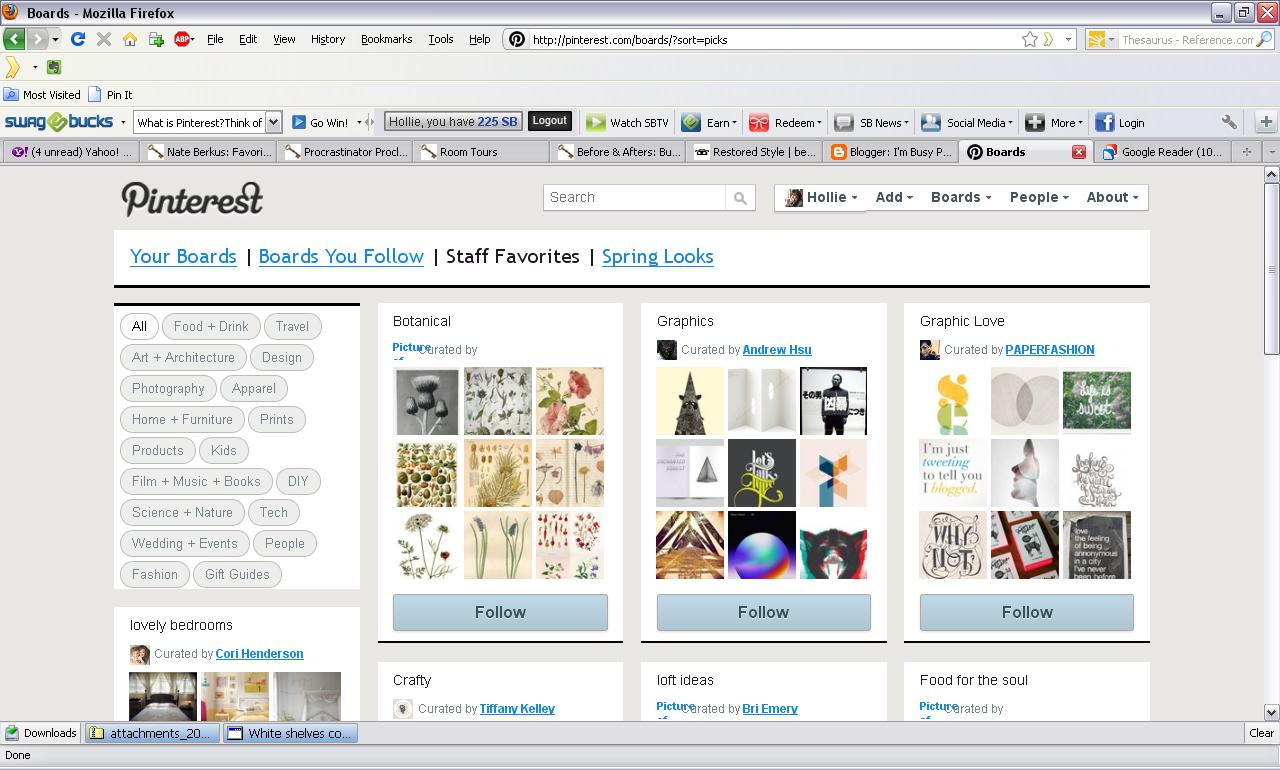Select the All category filter

pos(139,327)
